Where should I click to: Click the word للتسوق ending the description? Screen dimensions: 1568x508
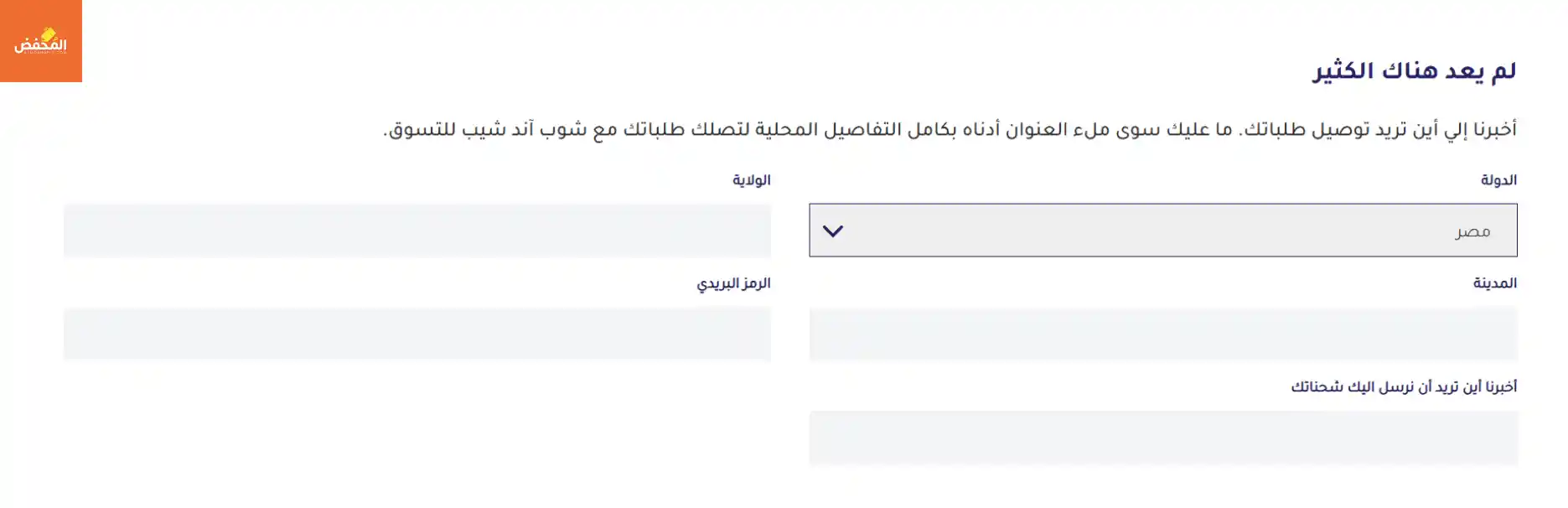[420, 129]
